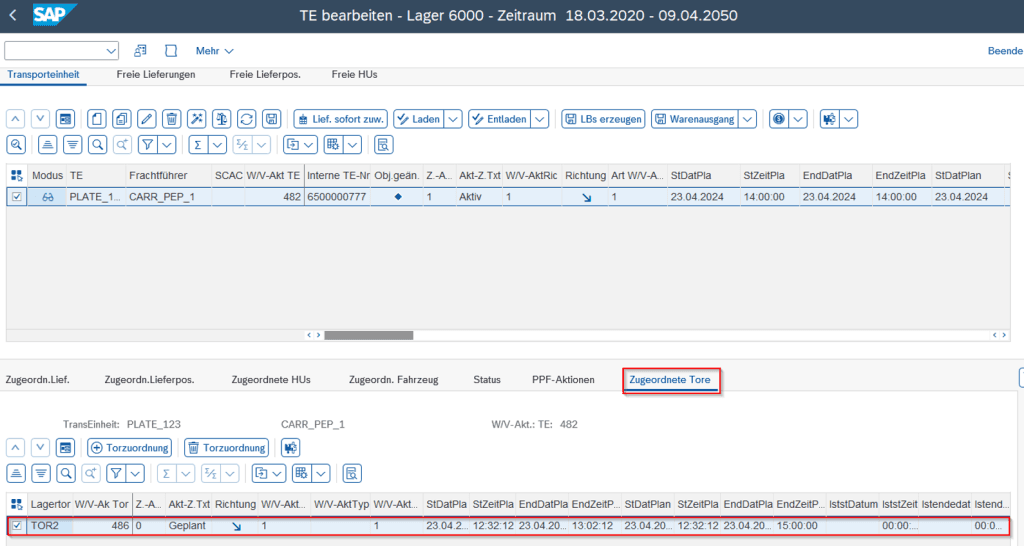Open the upper sum total dropdown arrow
The width and height of the screenshot is (1024, 546).
click(217, 145)
